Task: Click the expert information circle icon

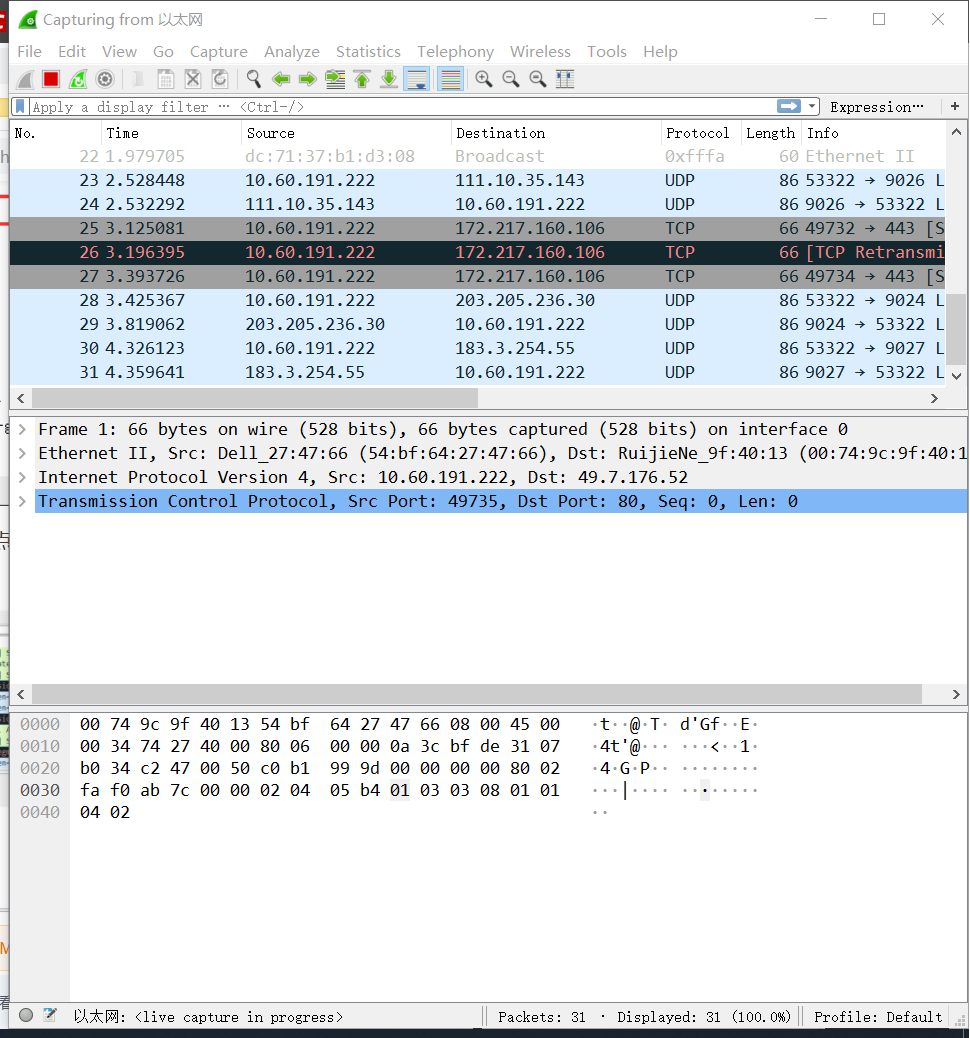Action: (26, 1015)
